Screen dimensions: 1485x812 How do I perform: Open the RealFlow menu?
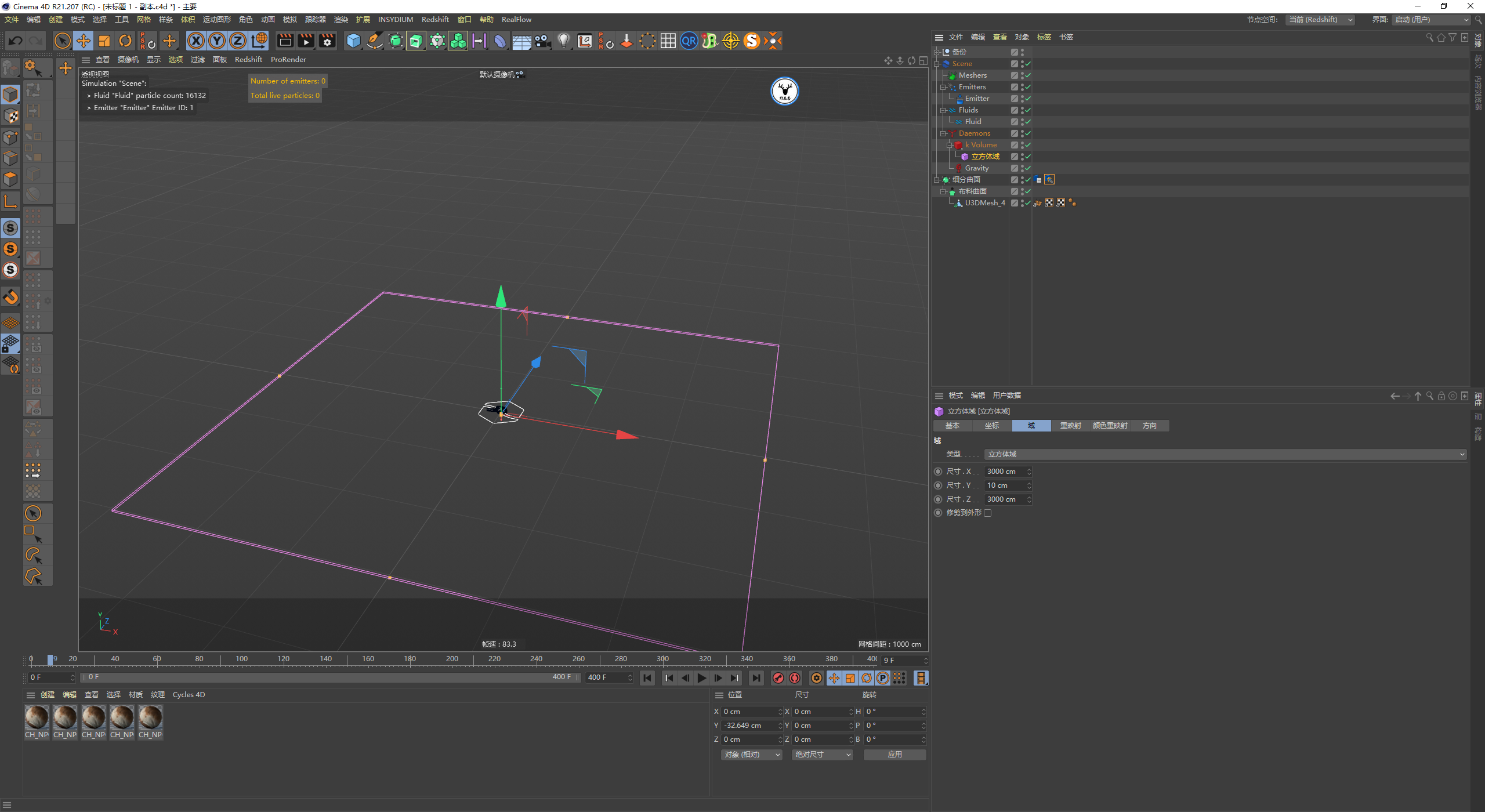point(516,20)
